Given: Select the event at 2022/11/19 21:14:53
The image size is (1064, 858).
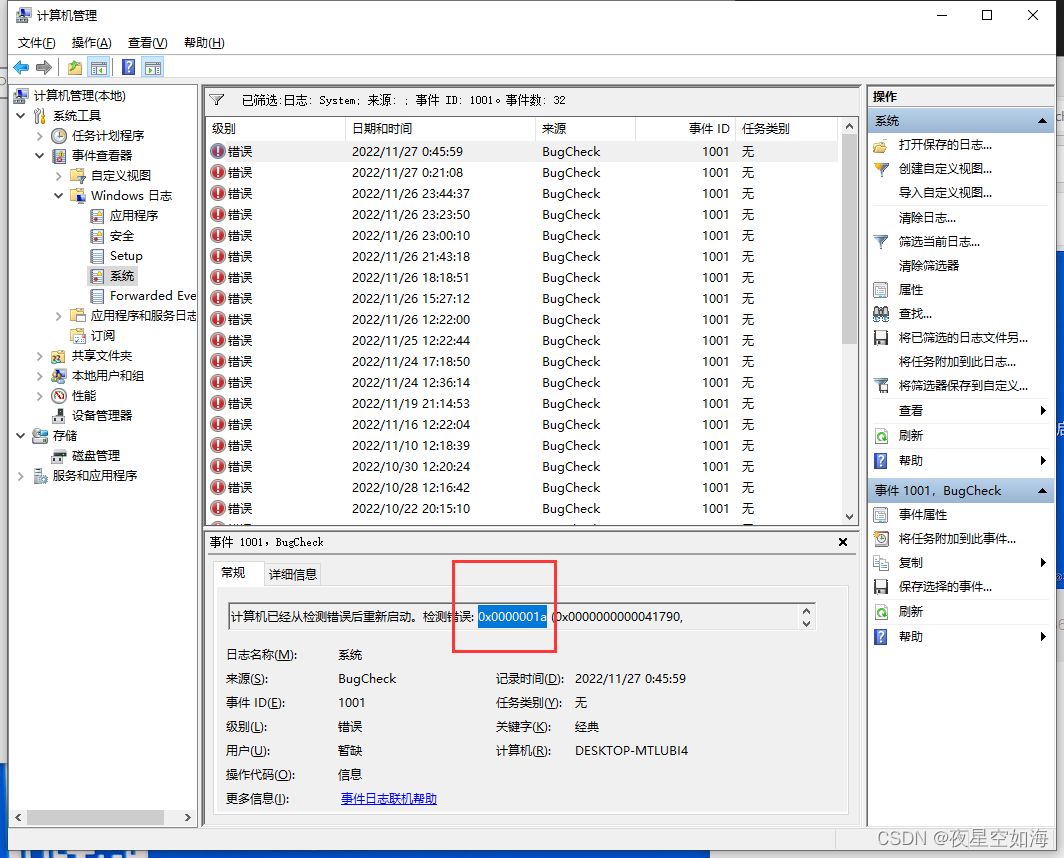Looking at the screenshot, I should coord(522,404).
